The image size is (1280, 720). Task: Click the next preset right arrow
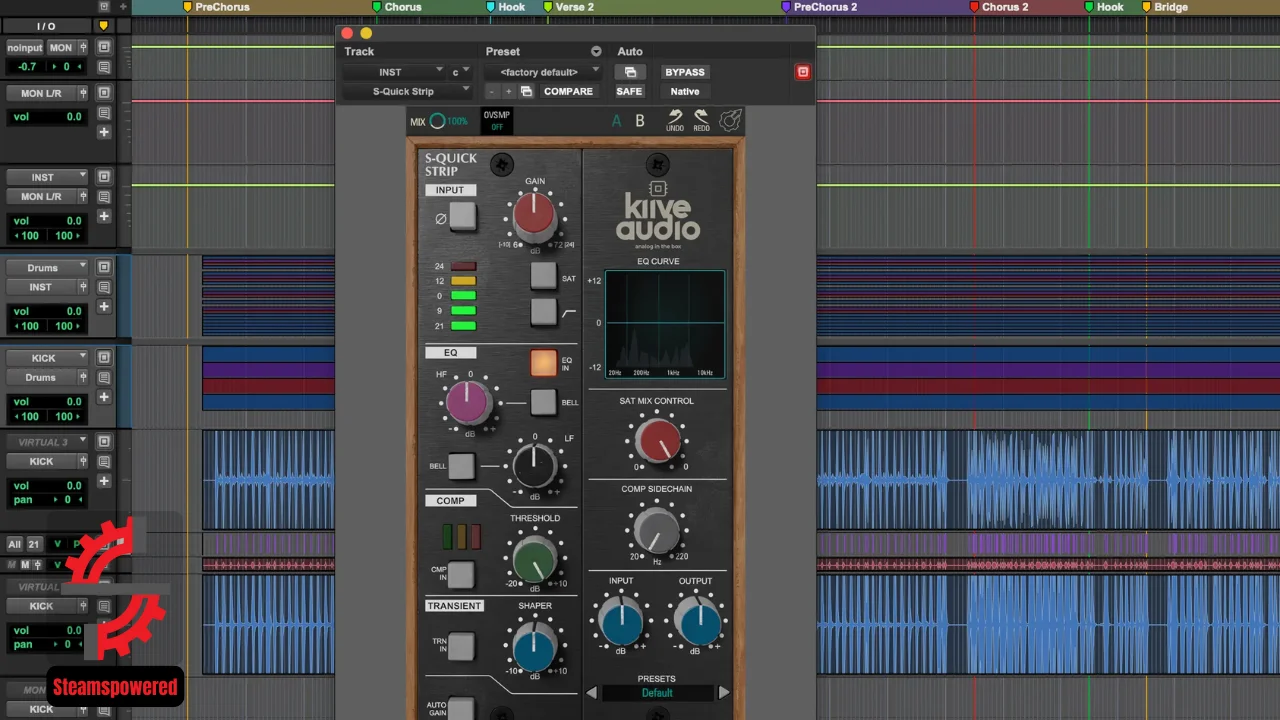pyautogui.click(x=724, y=692)
